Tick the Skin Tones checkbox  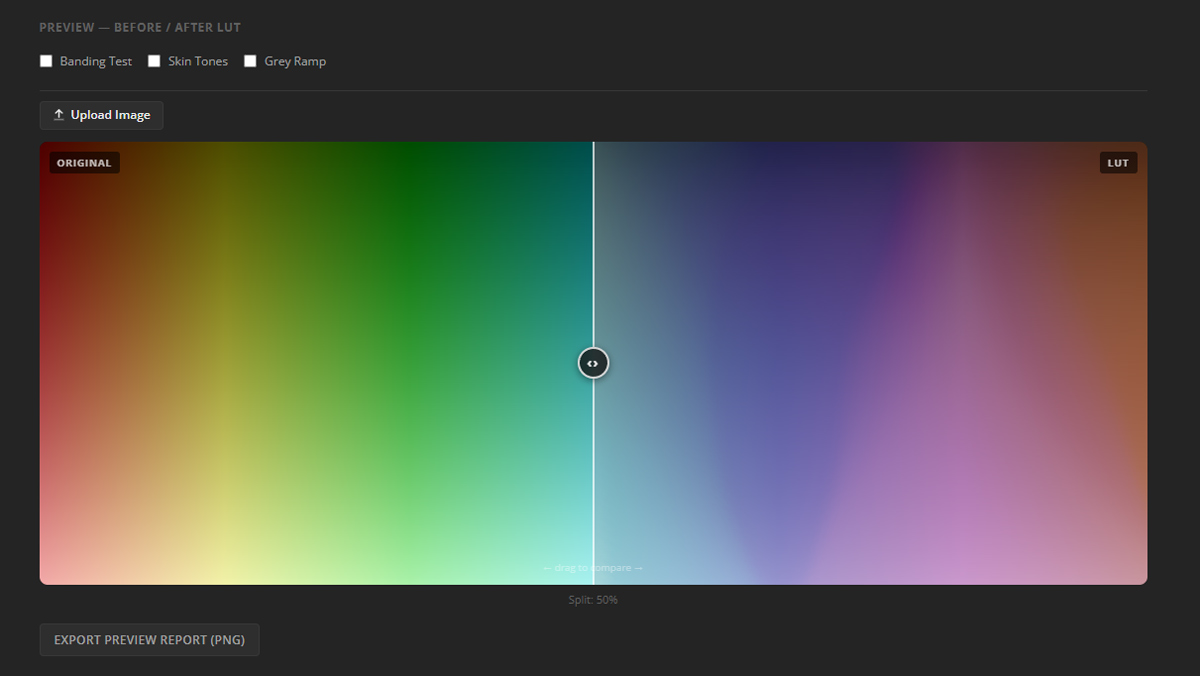pyautogui.click(x=154, y=61)
